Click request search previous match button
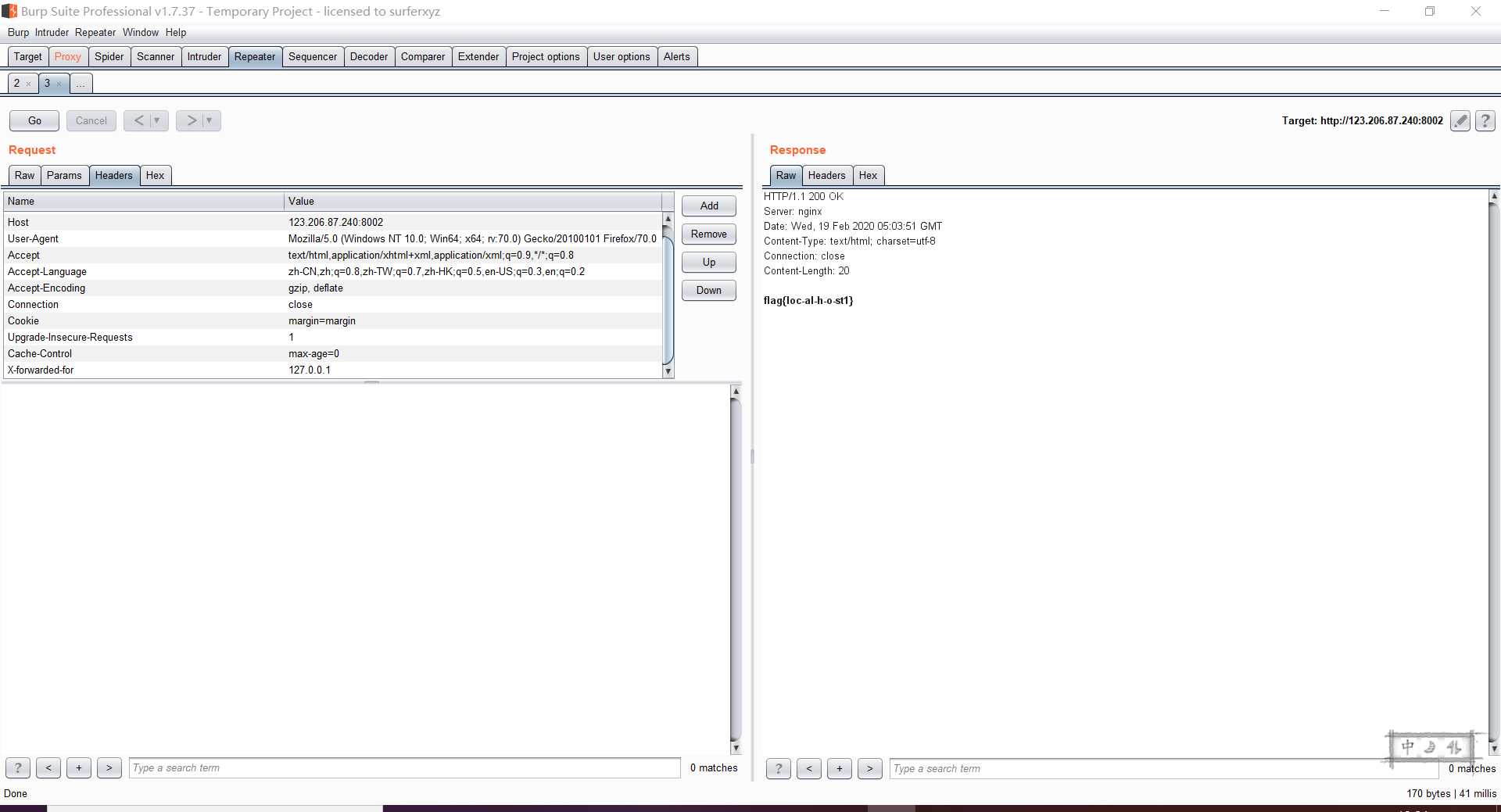Viewport: 1501px width, 812px height. (x=48, y=767)
